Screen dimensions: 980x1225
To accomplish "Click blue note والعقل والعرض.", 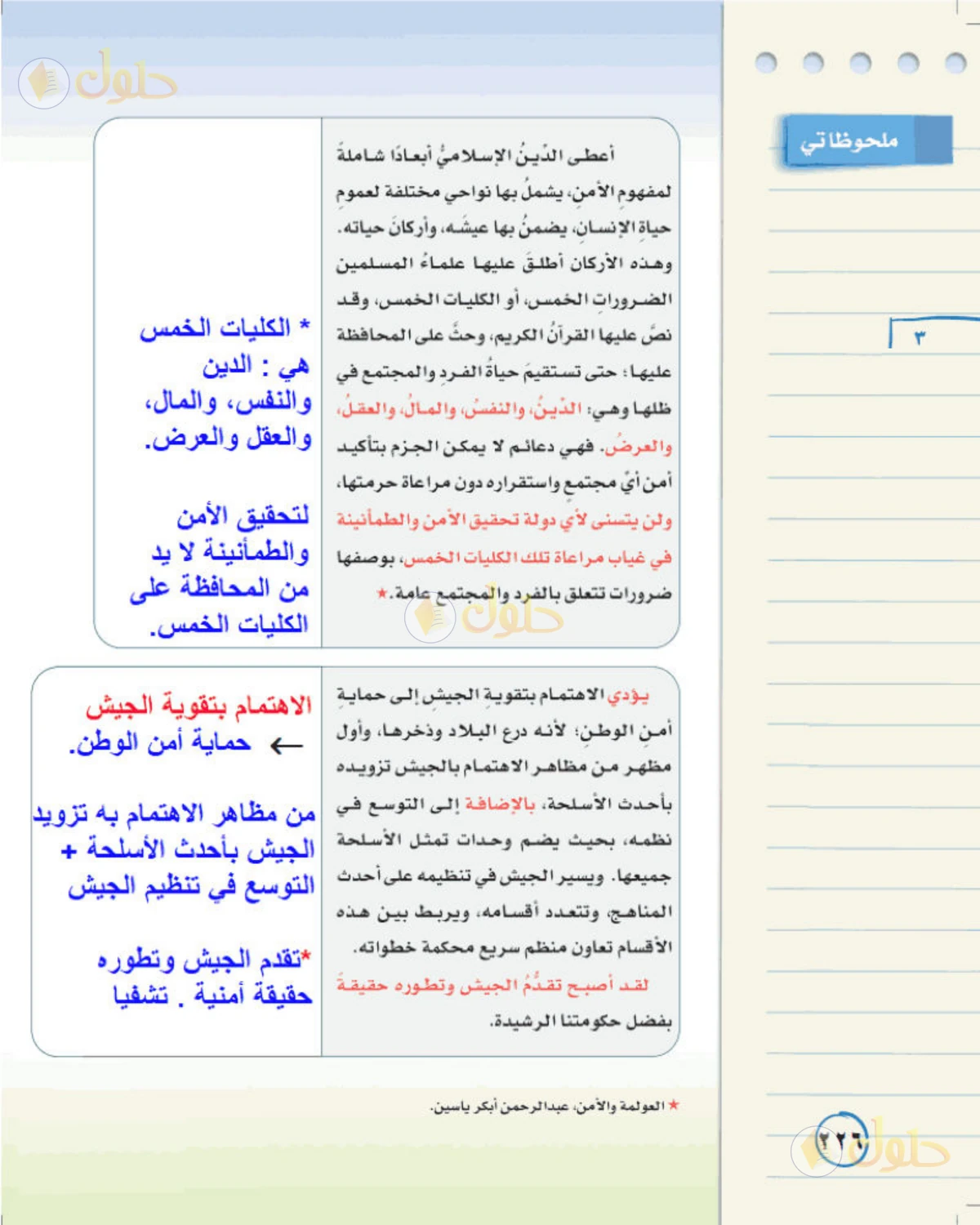I will click(228, 439).
